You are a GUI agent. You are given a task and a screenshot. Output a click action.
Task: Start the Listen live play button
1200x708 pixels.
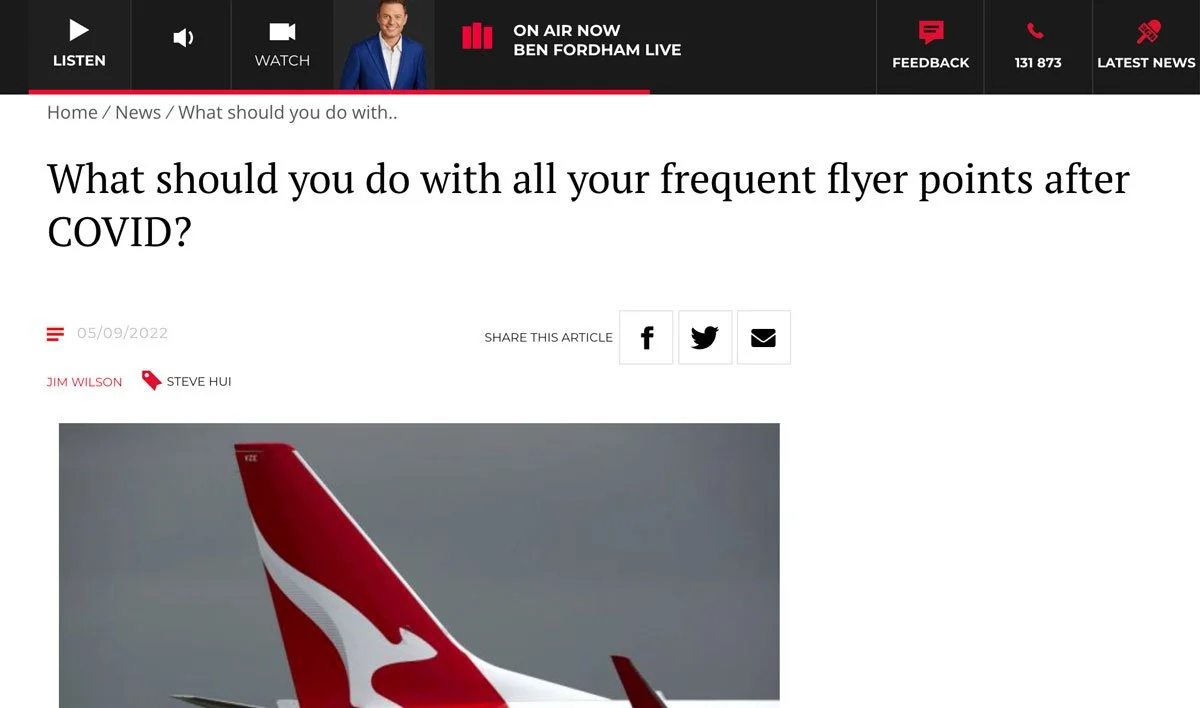[x=79, y=31]
